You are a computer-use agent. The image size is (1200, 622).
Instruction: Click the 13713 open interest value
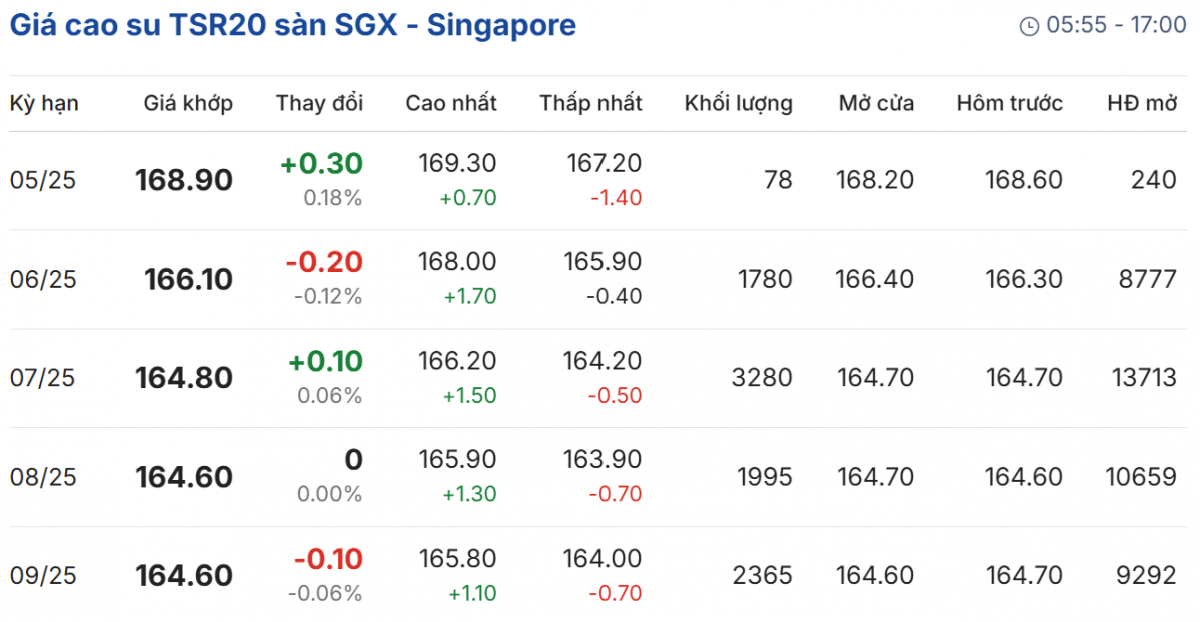[x=1143, y=378]
